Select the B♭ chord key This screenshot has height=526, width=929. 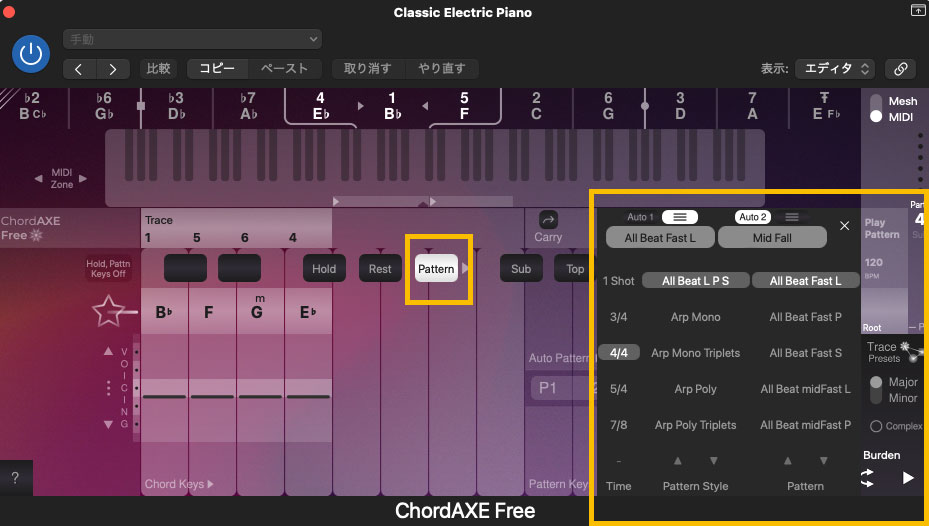(164, 312)
